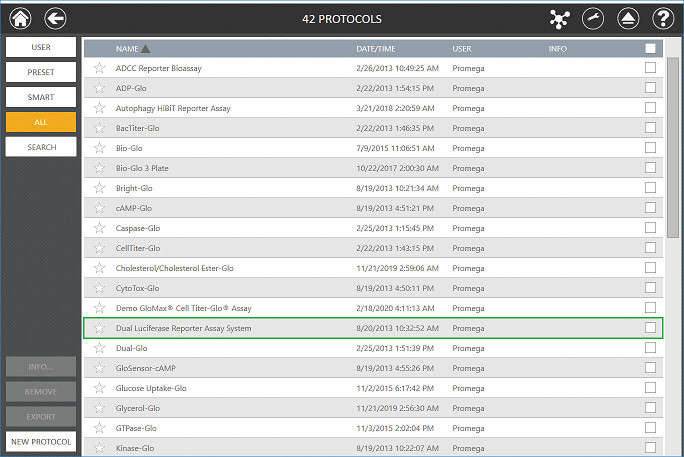684x457 pixels.
Task: Favorite the ADCC Reporter Bioassay star
Action: point(99,68)
